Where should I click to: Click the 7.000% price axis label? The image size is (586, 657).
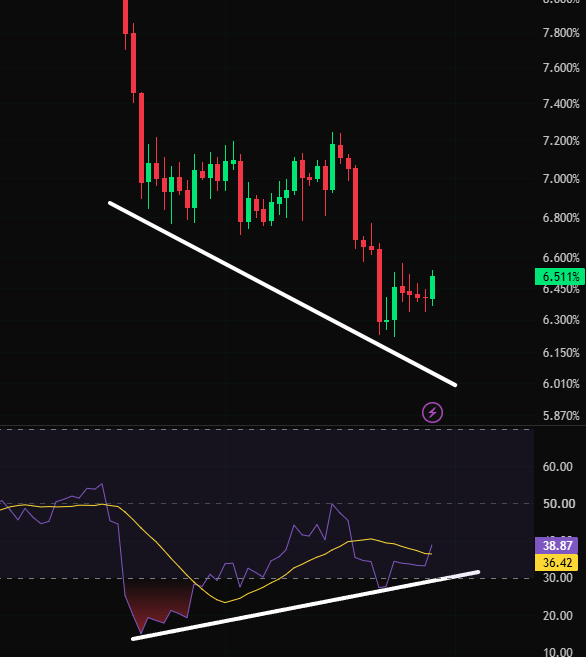tap(561, 179)
